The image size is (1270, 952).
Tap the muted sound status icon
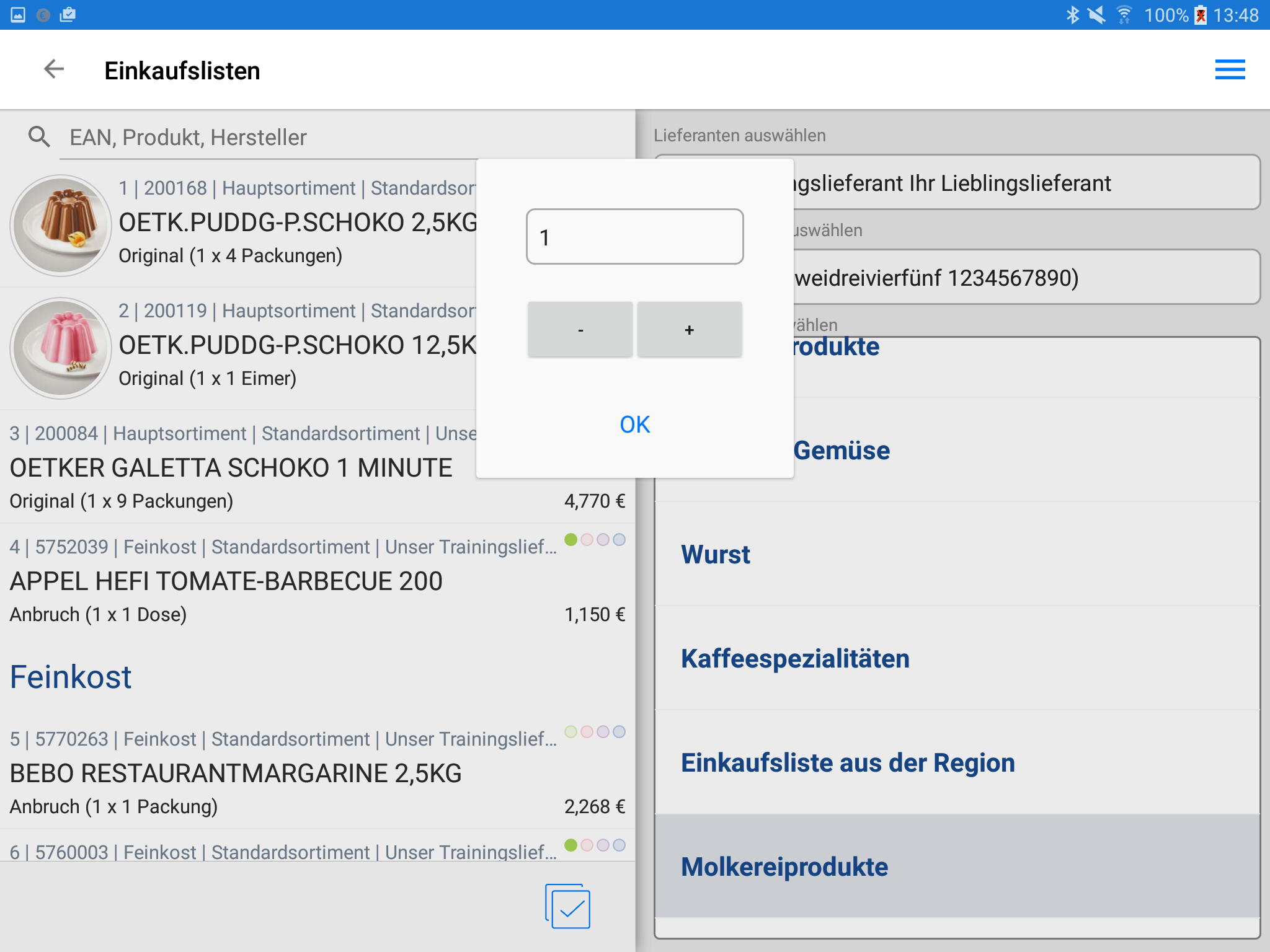coord(1097,15)
